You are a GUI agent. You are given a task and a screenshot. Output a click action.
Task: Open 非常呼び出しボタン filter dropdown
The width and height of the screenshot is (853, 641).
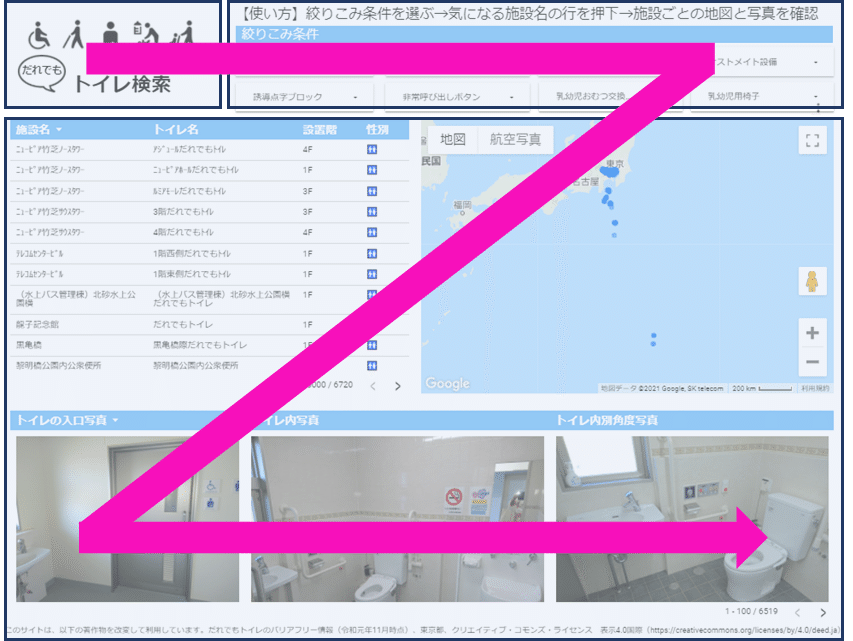[x=457, y=97]
